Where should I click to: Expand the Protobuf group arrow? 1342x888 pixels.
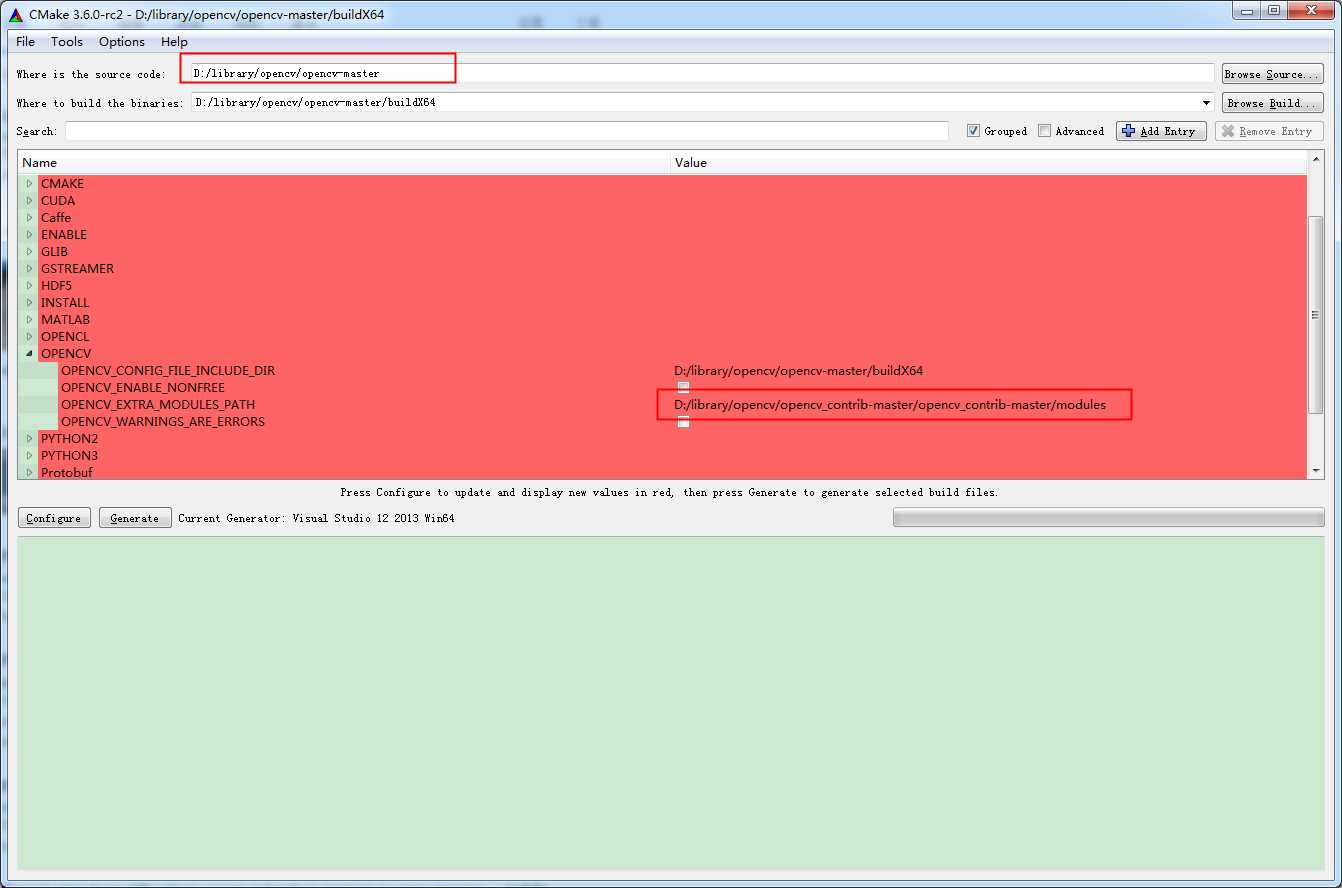(x=29, y=473)
